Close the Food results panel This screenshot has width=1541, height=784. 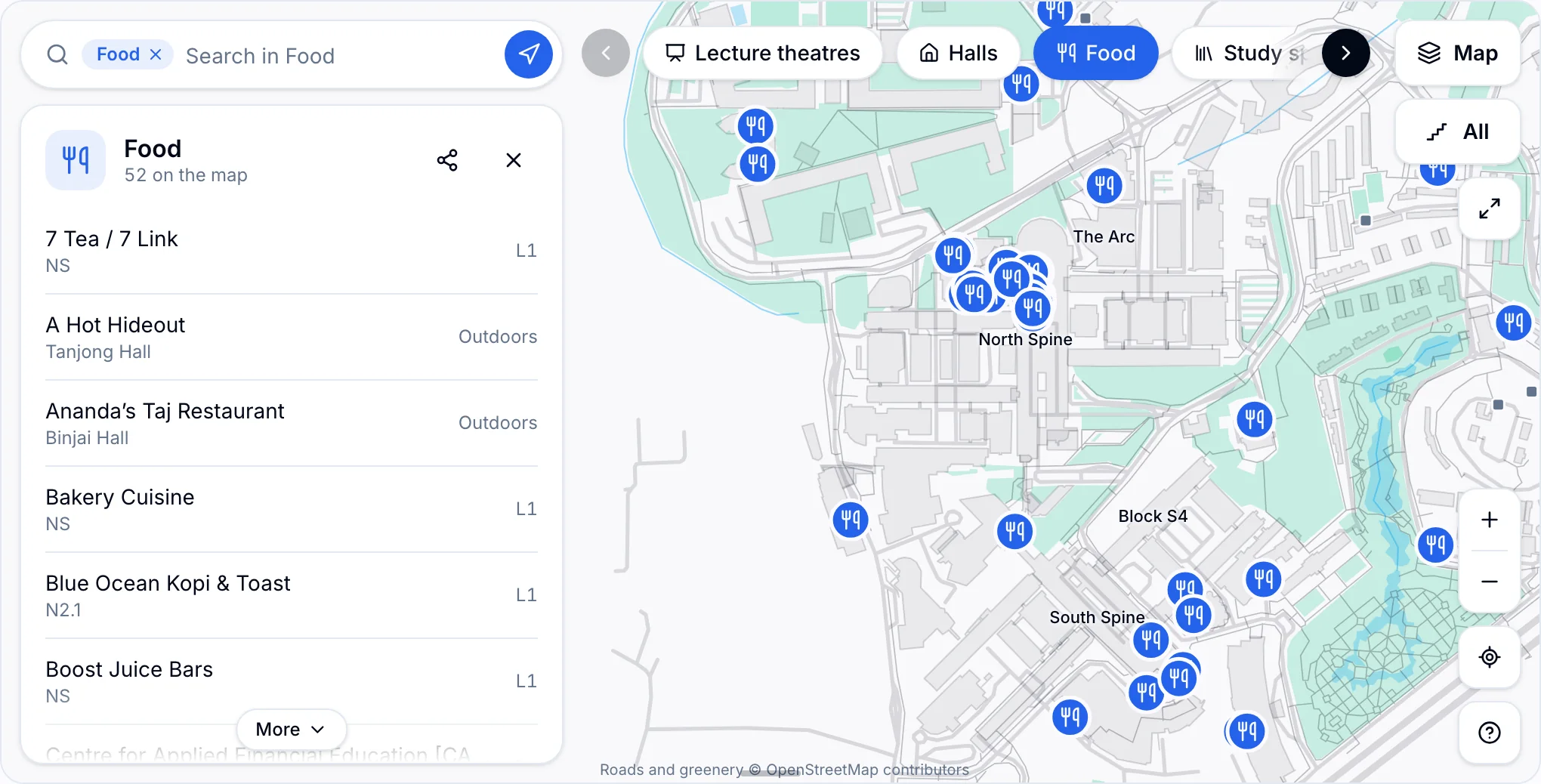(x=514, y=160)
